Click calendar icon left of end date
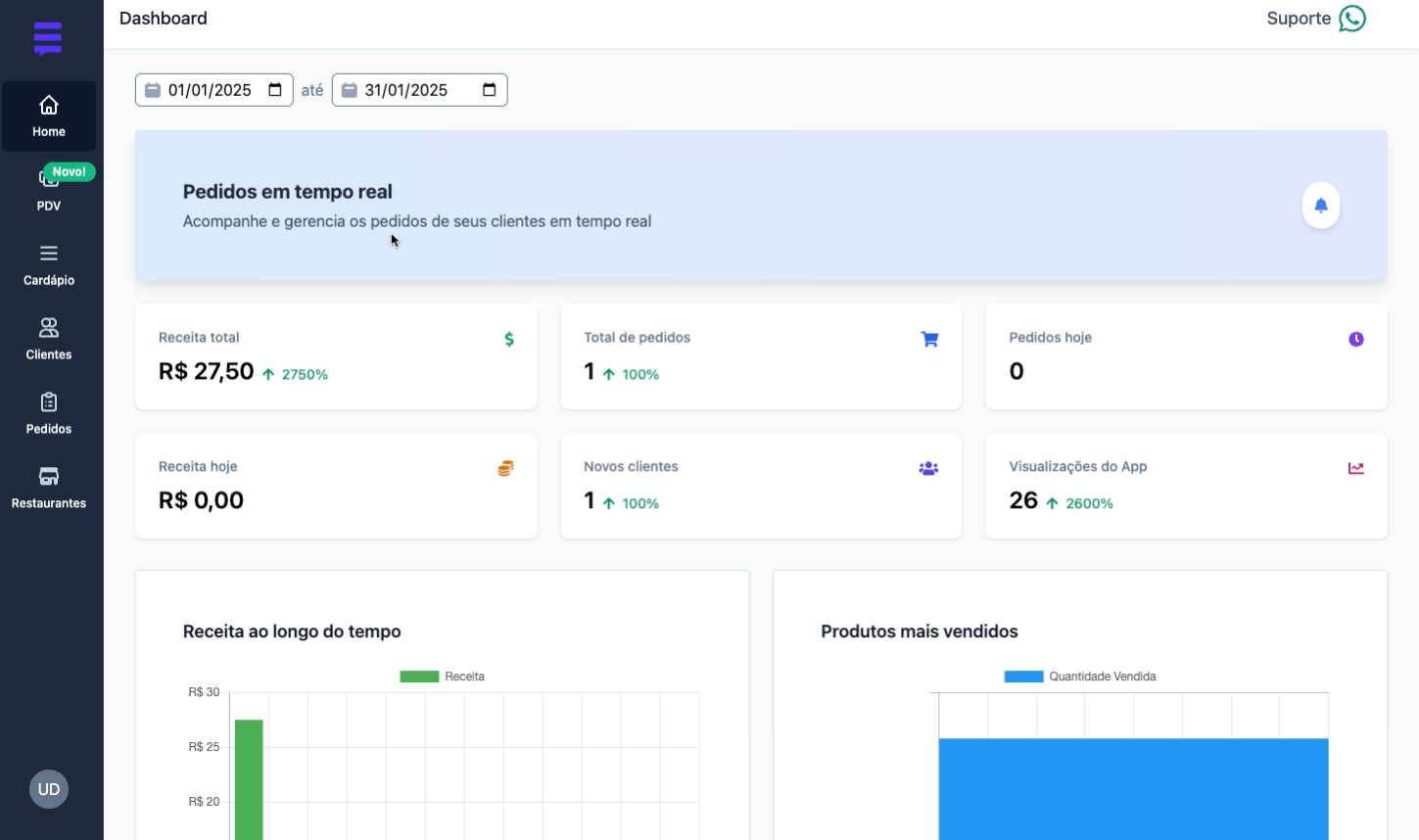The image size is (1419, 840). coord(349,90)
